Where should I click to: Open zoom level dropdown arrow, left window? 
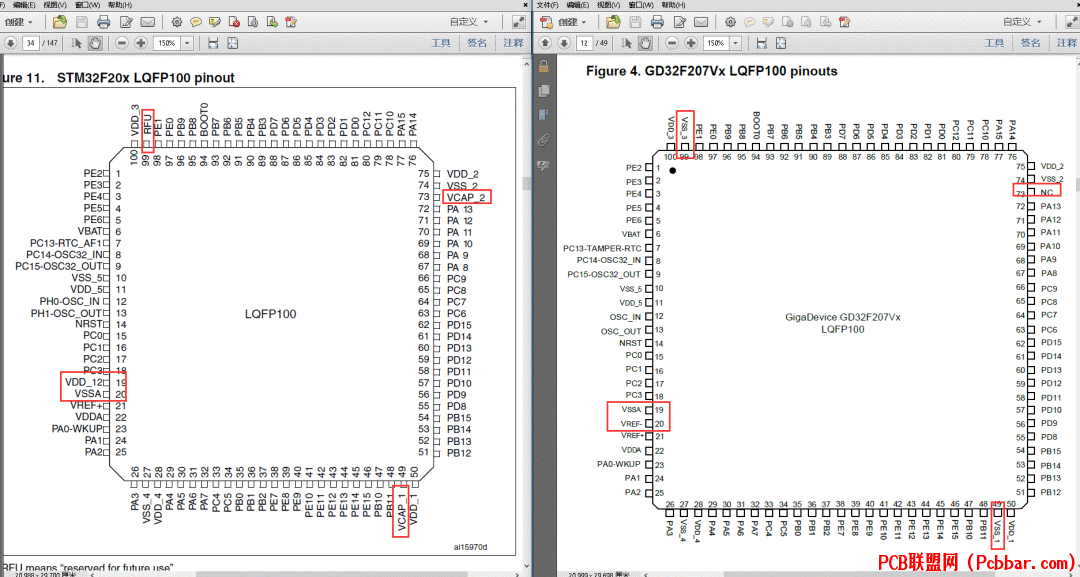click(187, 43)
